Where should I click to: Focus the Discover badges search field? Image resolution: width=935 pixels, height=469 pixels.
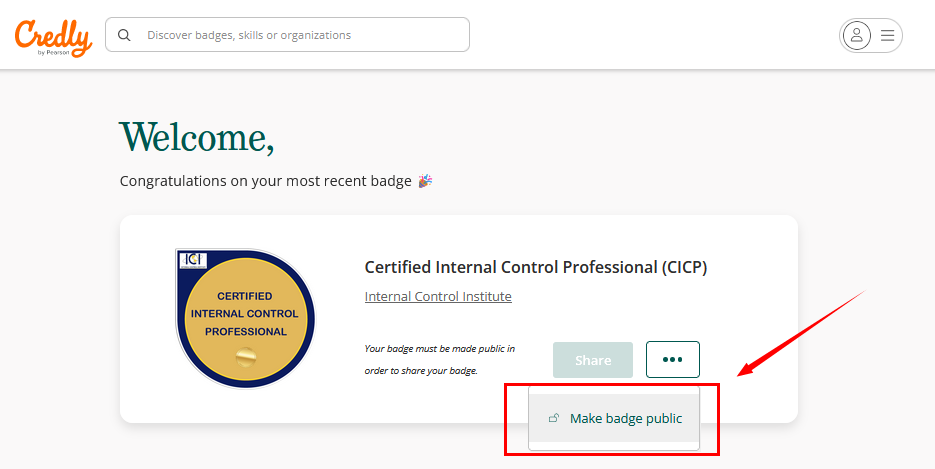click(287, 35)
